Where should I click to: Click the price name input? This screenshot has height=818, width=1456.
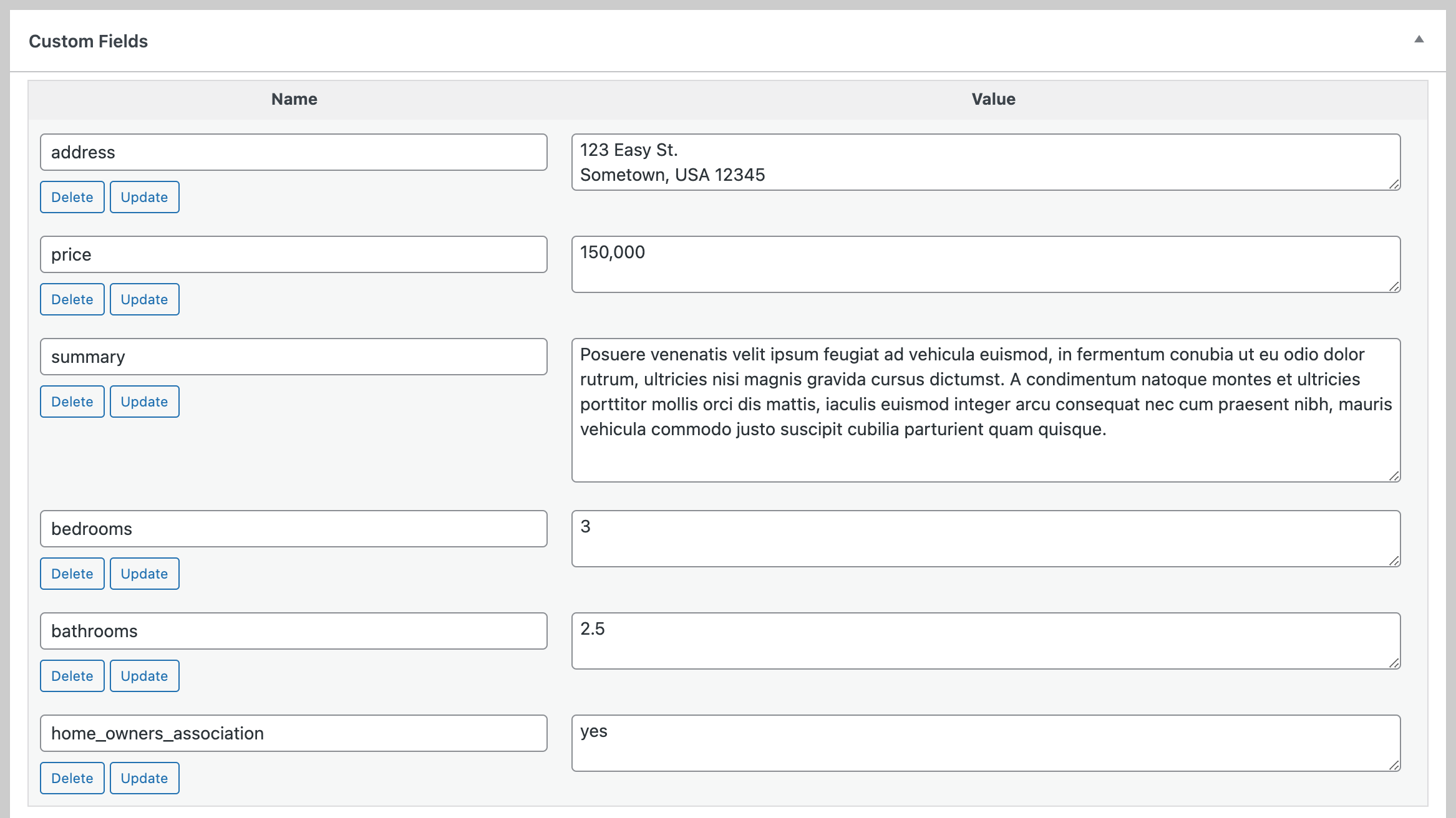(x=293, y=254)
